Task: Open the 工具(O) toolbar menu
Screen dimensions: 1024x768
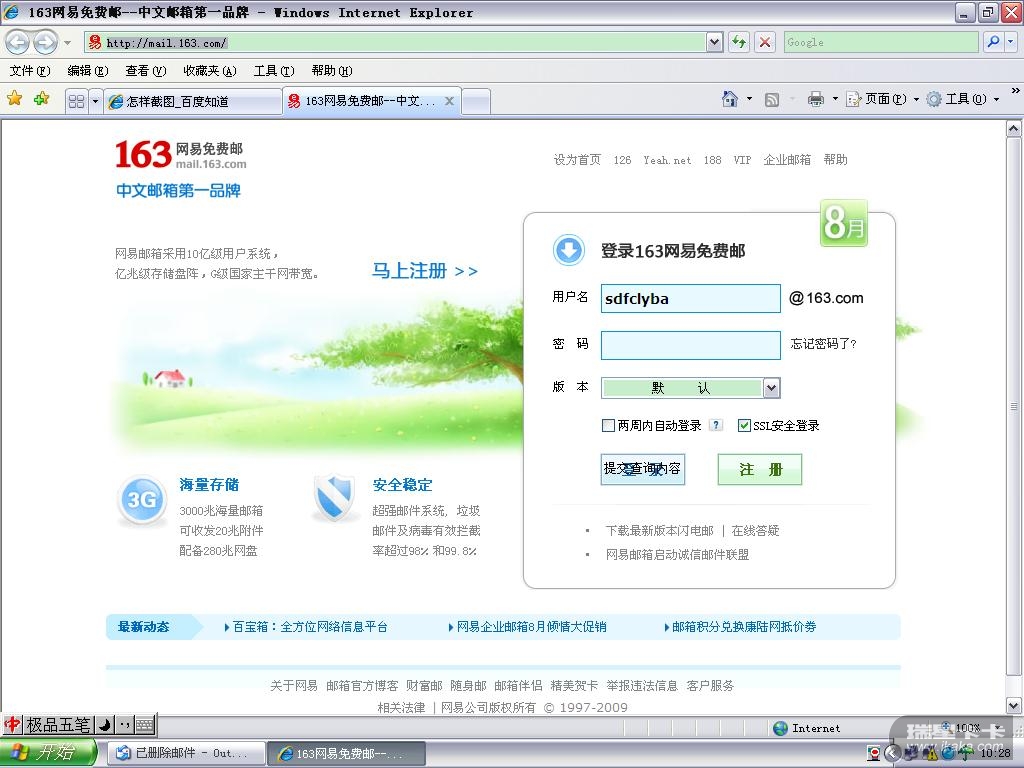Action: [963, 99]
